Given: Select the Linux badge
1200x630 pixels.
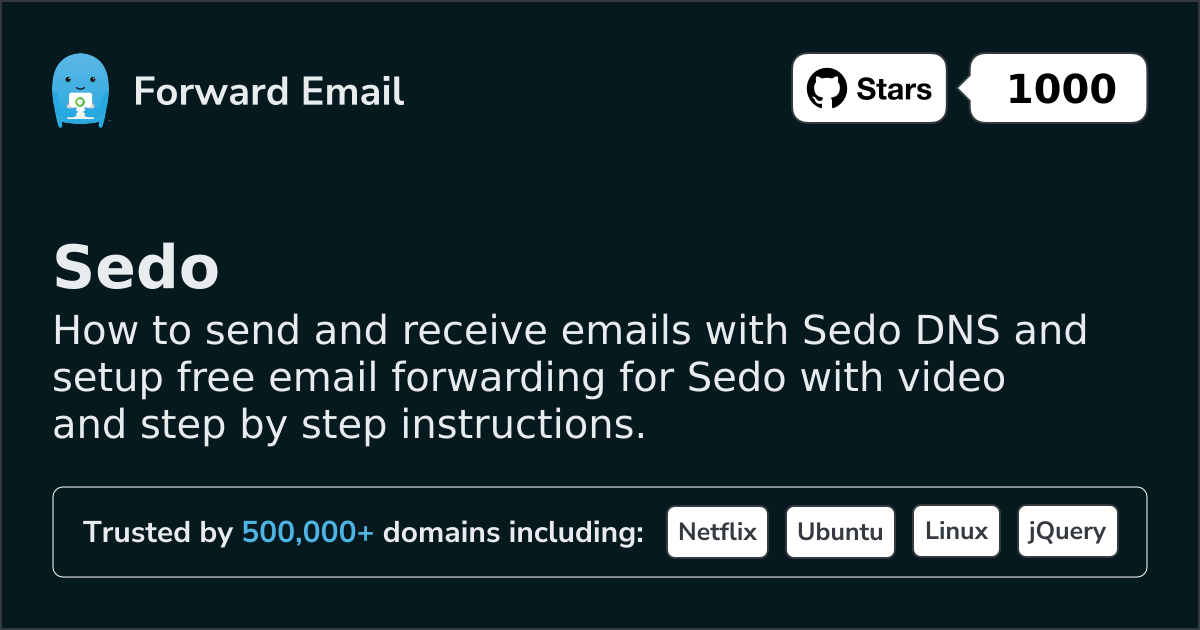Looking at the screenshot, I should pos(956,532).
